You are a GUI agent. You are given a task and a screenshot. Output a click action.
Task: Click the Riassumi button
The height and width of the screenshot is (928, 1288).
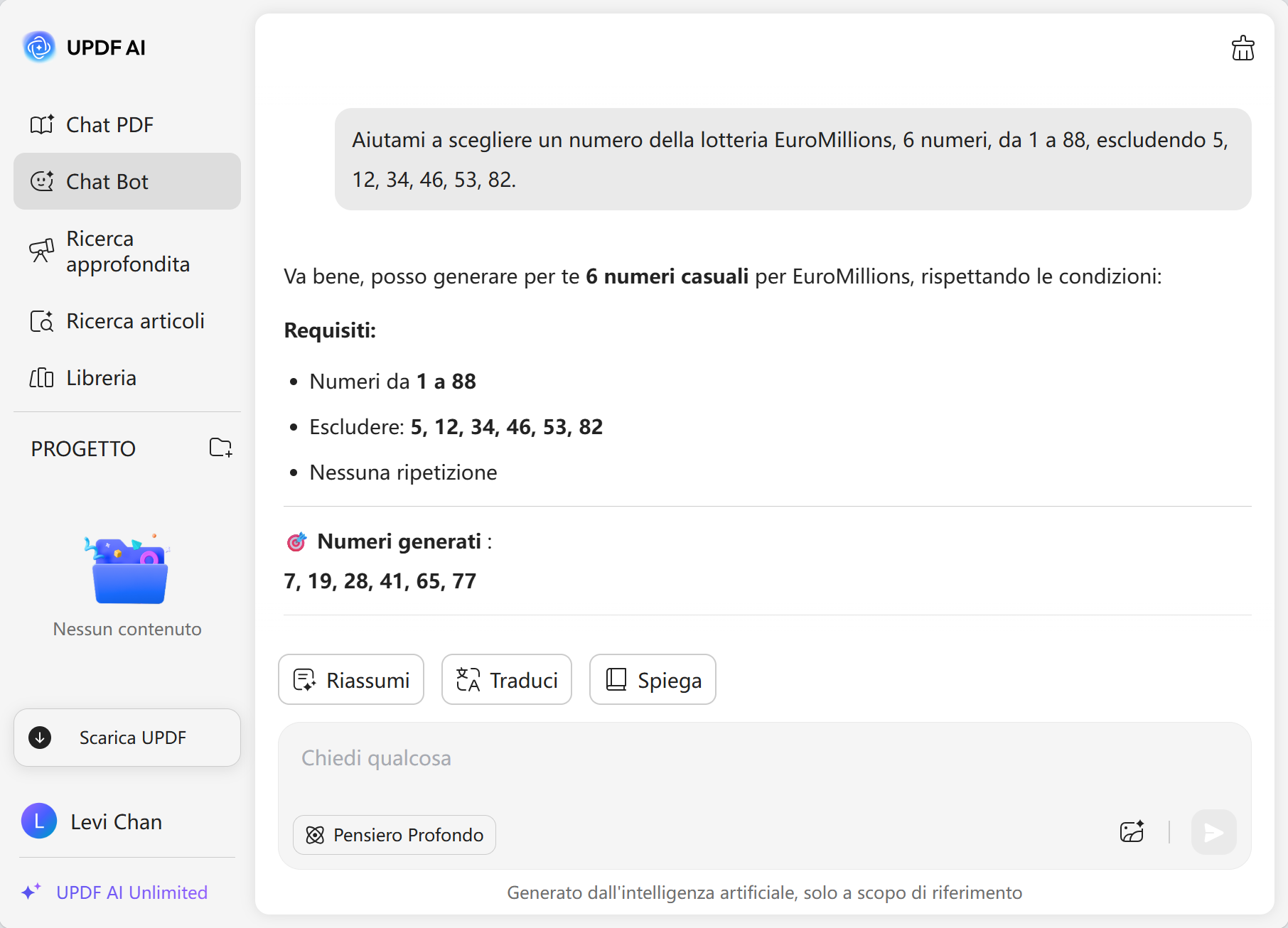[351, 680]
